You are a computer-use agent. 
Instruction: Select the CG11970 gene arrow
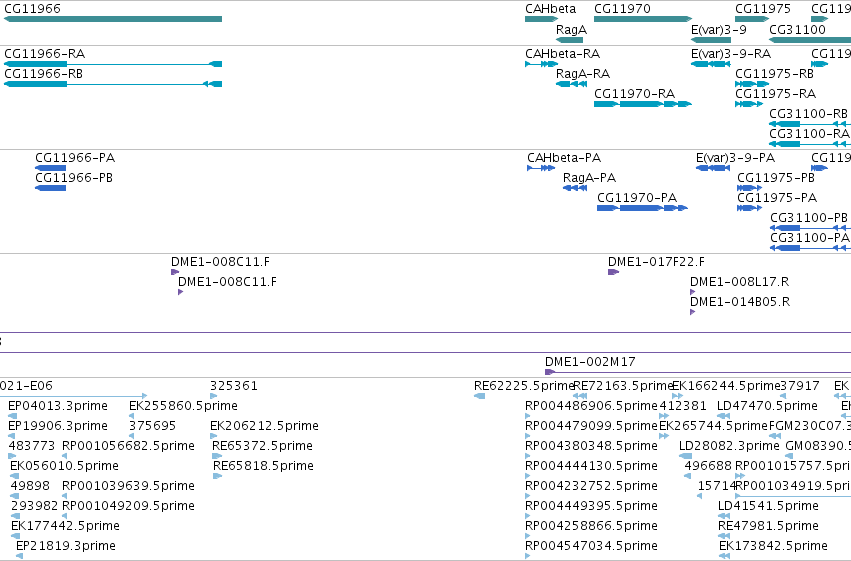point(643,19)
